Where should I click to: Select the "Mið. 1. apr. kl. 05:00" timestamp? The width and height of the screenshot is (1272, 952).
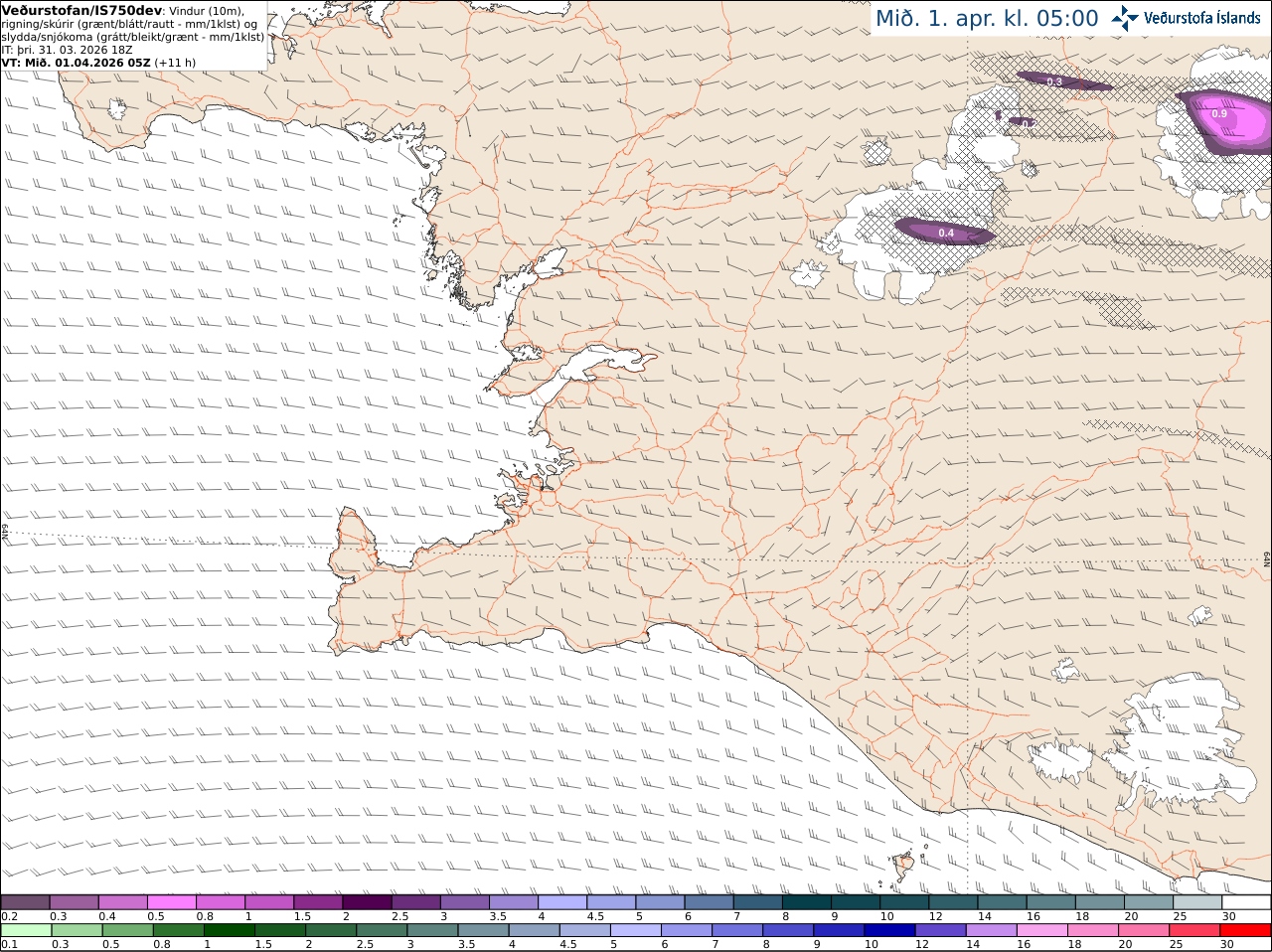[987, 18]
